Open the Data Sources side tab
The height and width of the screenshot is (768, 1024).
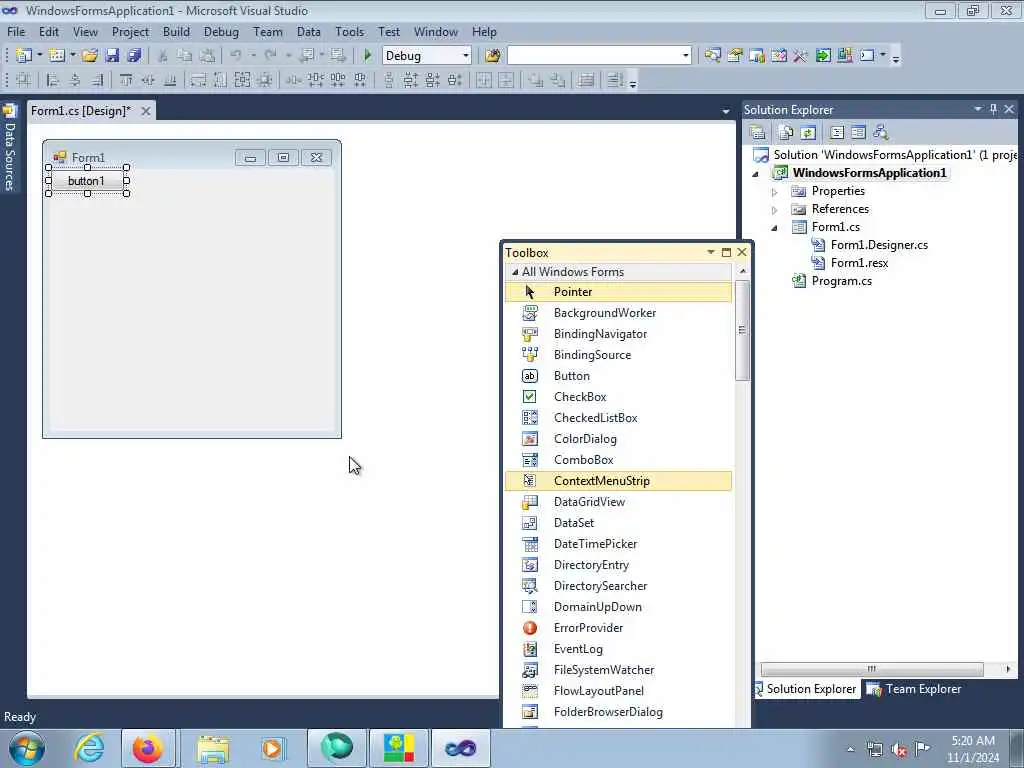(x=9, y=148)
